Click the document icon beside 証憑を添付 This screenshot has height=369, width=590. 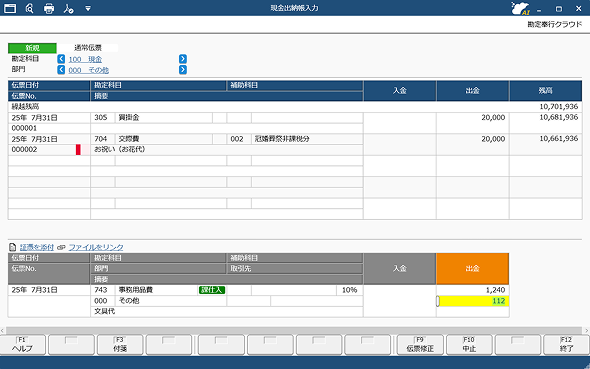tap(13, 247)
